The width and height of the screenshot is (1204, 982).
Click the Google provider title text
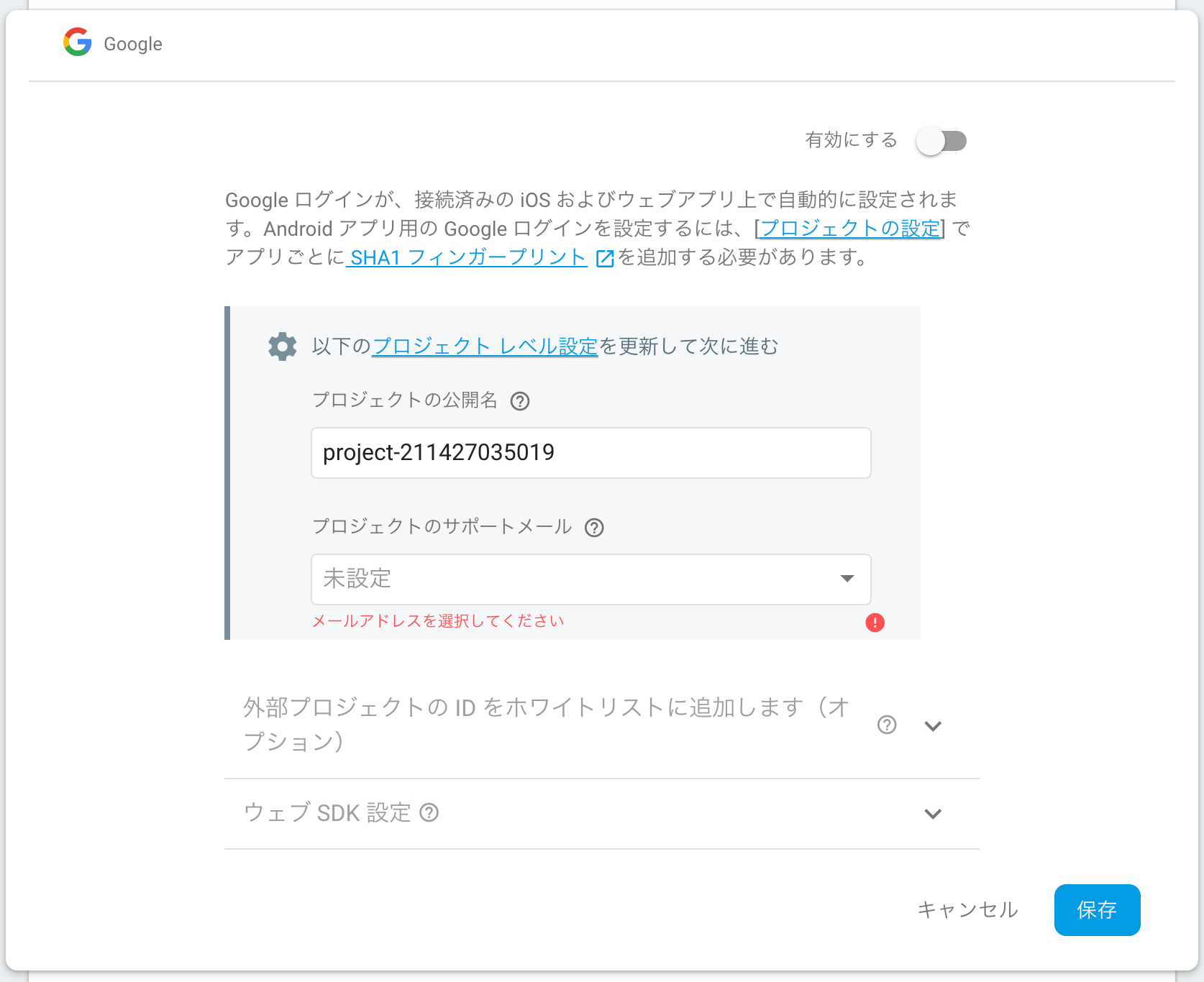(133, 44)
